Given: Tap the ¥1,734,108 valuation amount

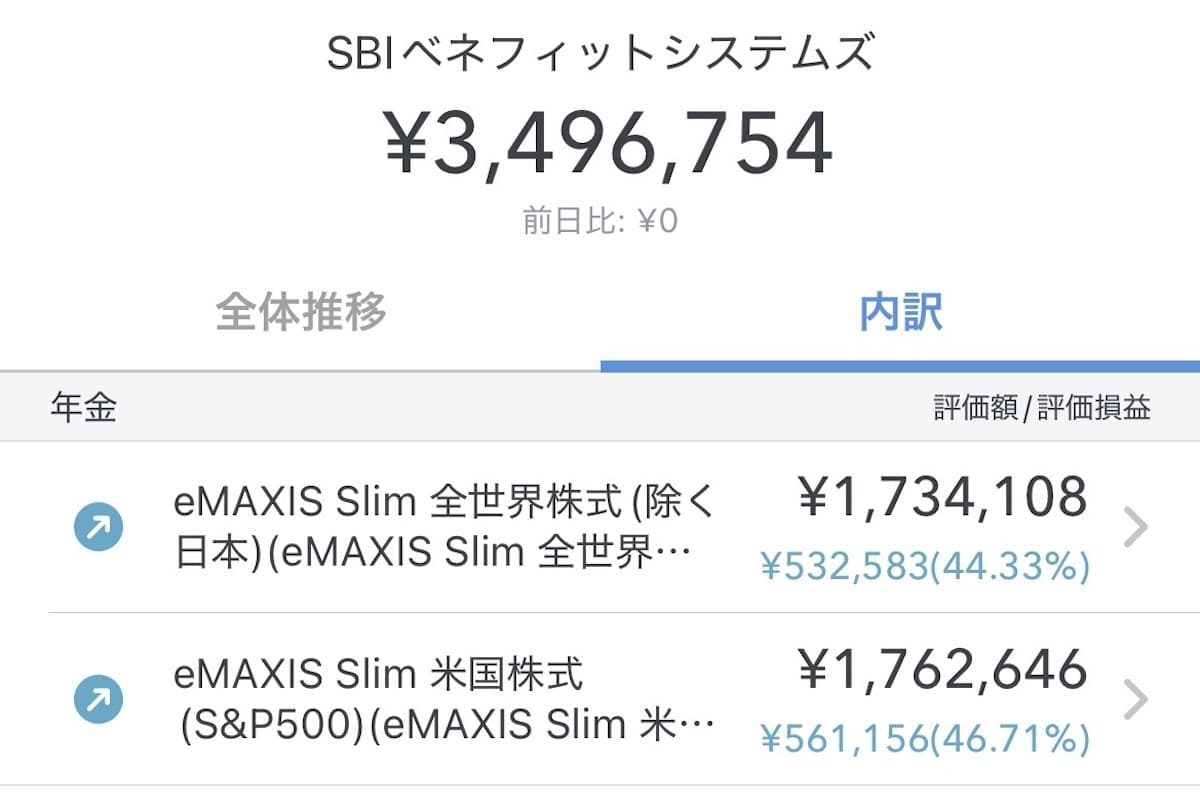Looking at the screenshot, I should (942, 498).
